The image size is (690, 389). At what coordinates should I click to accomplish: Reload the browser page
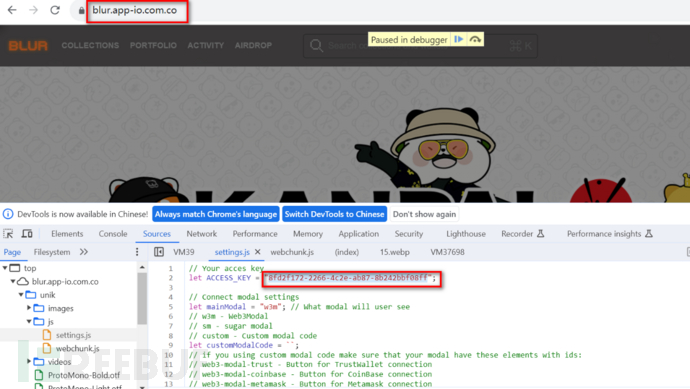pos(55,10)
